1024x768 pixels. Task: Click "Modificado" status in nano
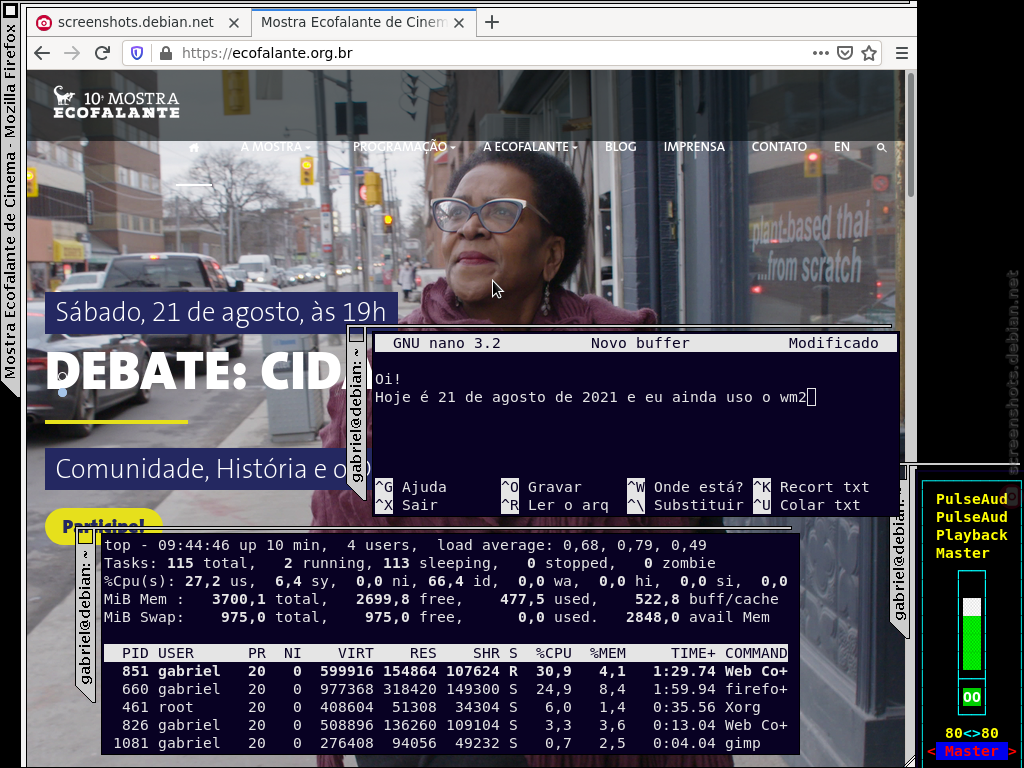[833, 344]
